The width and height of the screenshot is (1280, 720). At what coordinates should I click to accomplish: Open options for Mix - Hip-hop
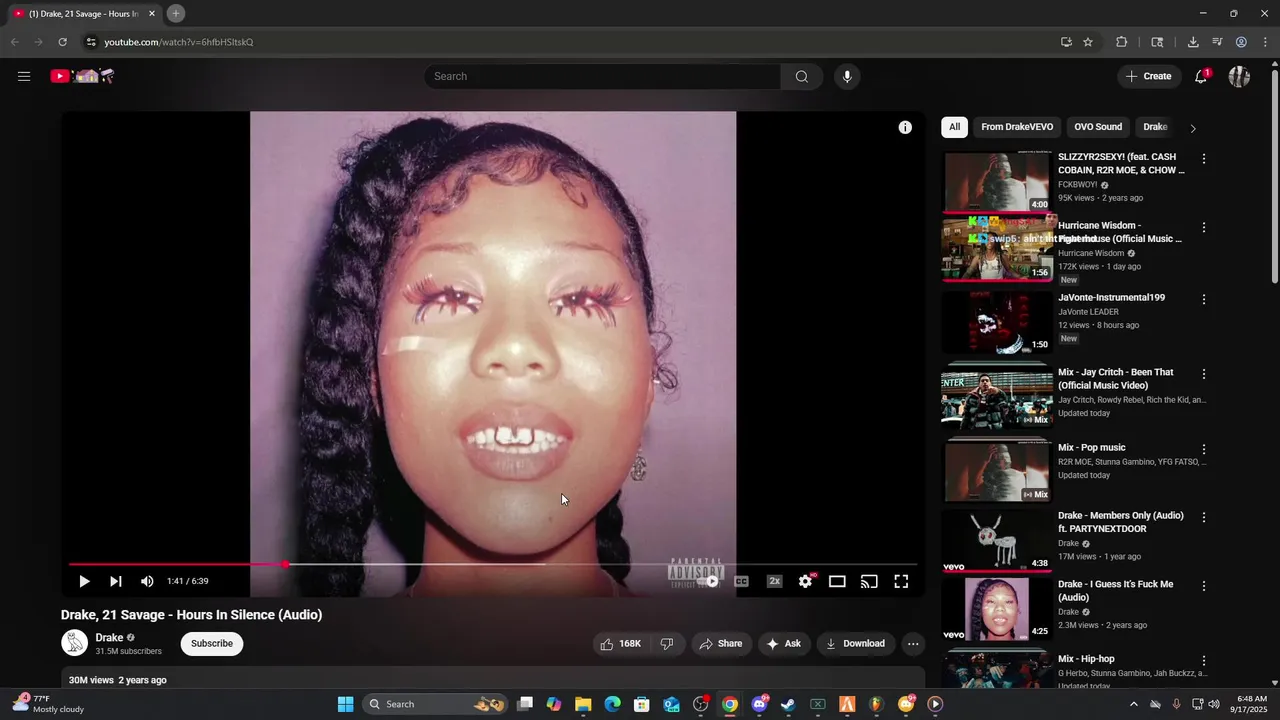point(1204,661)
